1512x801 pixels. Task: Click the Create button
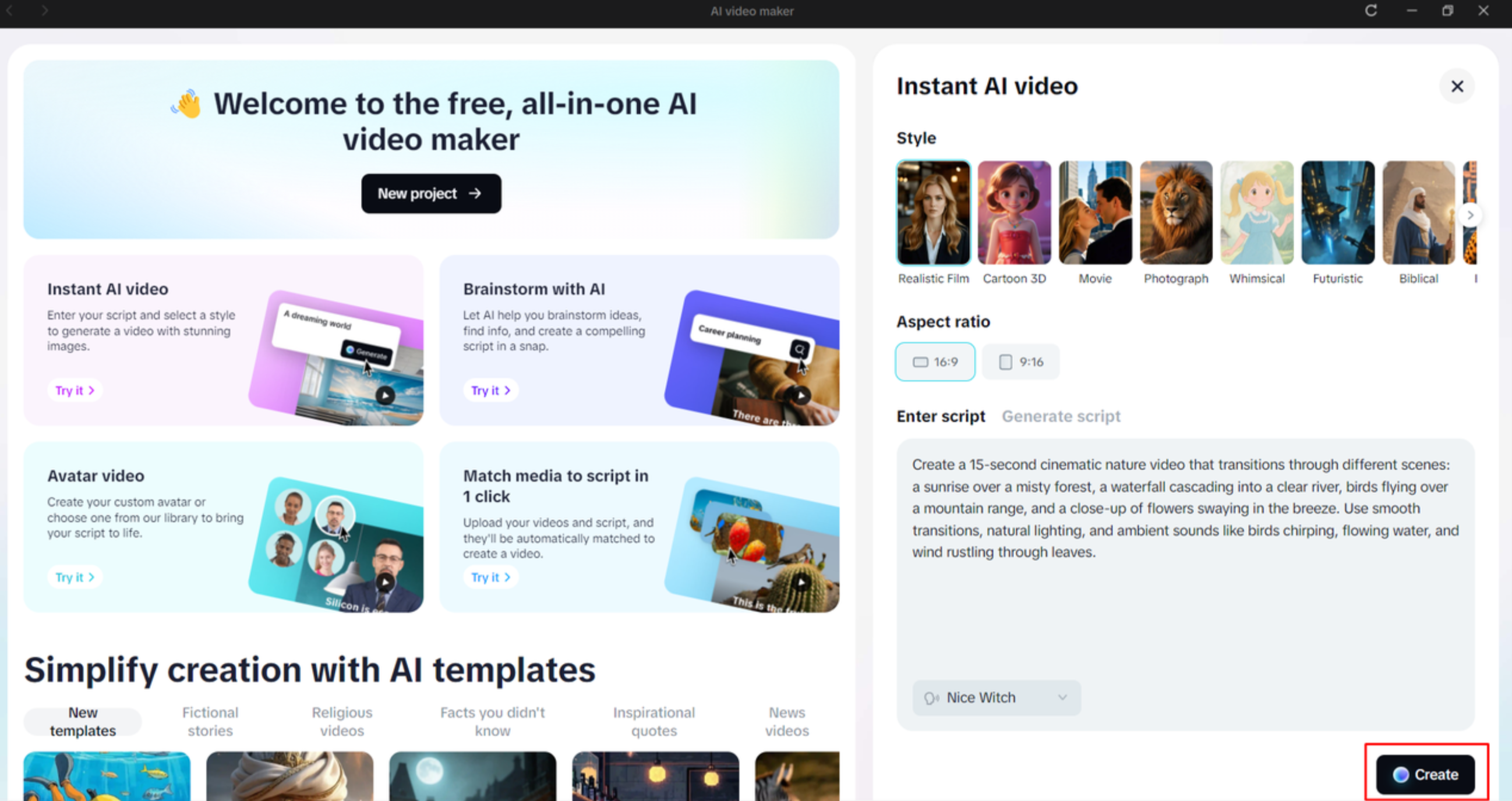[1428, 774]
